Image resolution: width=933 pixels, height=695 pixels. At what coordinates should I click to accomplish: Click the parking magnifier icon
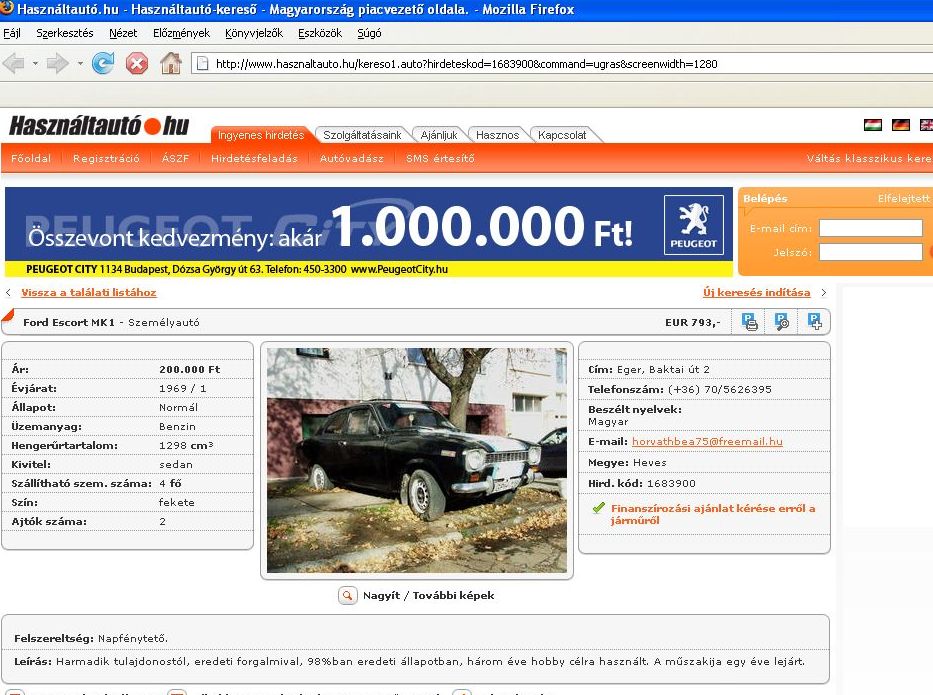click(782, 322)
